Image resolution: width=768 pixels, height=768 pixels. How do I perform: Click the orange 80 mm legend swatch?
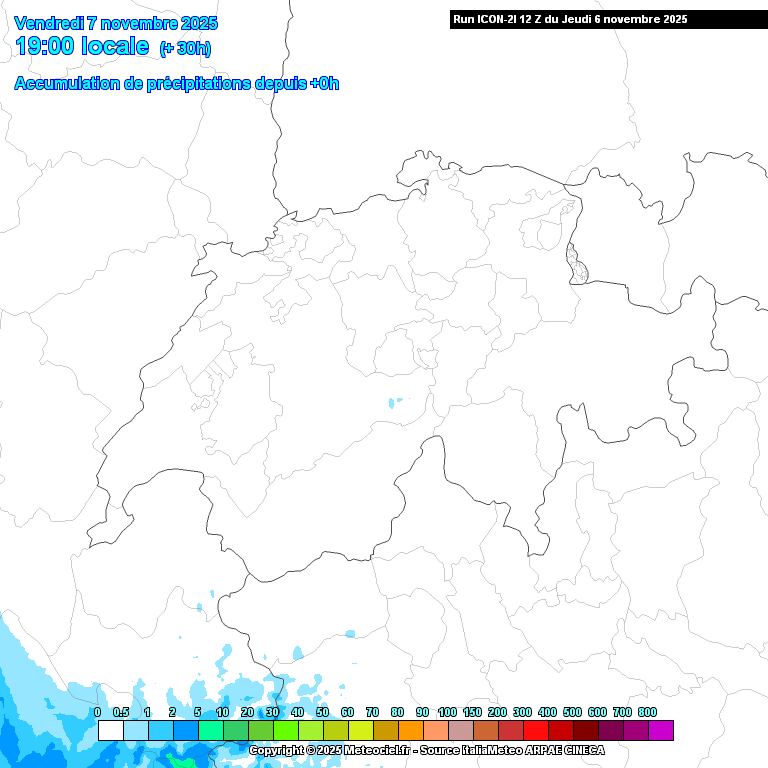pyautogui.click(x=410, y=731)
